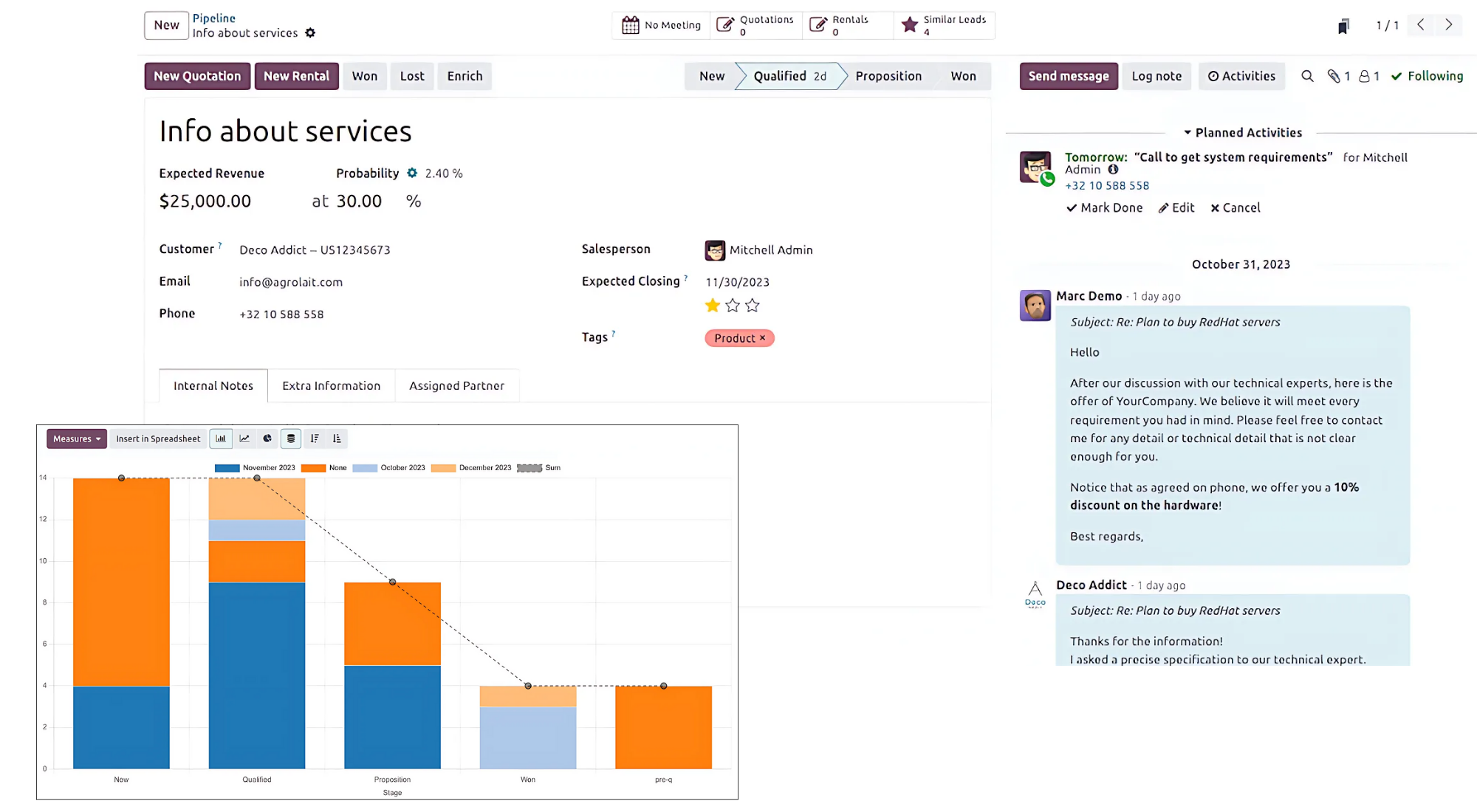Image resolution: width=1477 pixels, height=812 pixels.
Task: Open the gear menu next to record title
Action: tap(310, 33)
